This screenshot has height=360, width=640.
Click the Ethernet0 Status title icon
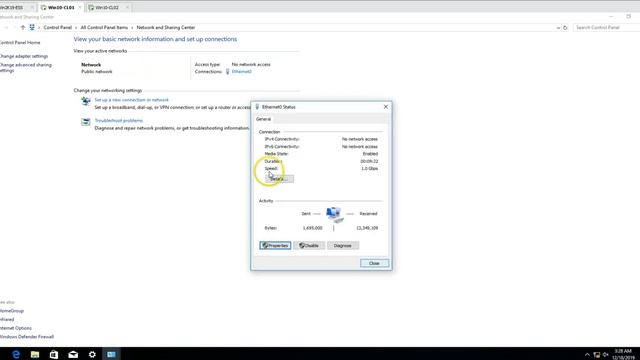[257, 107]
